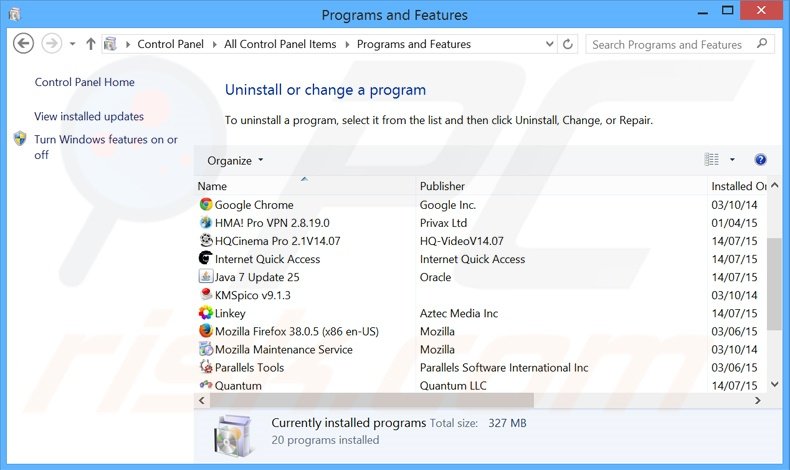
Task: Select Parallels Tools entry
Action: coord(249,368)
